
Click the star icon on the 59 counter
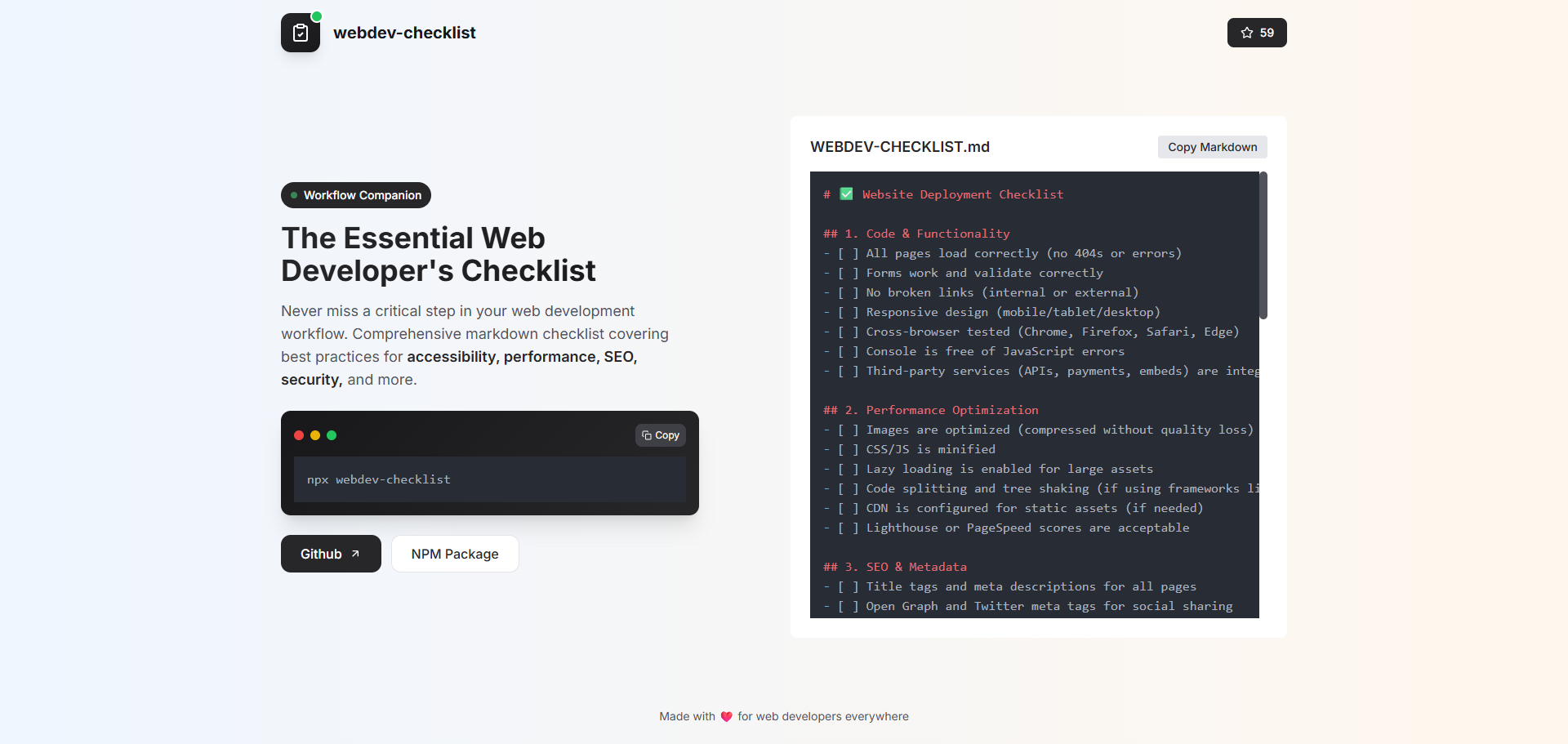(x=1246, y=33)
